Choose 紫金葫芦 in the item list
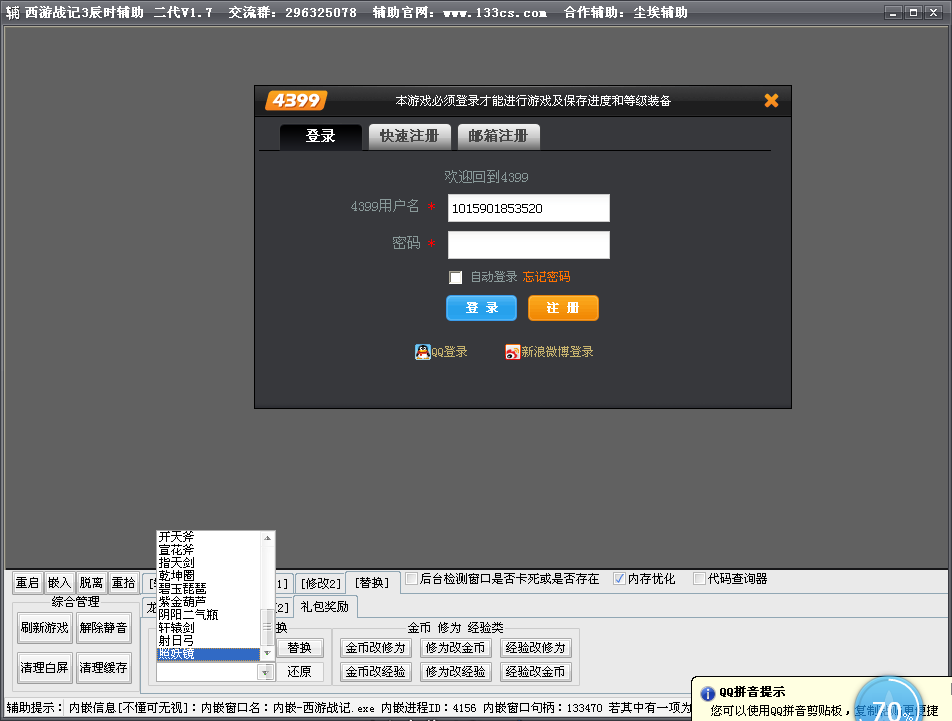Viewport: 952px width, 721px height. (187, 601)
